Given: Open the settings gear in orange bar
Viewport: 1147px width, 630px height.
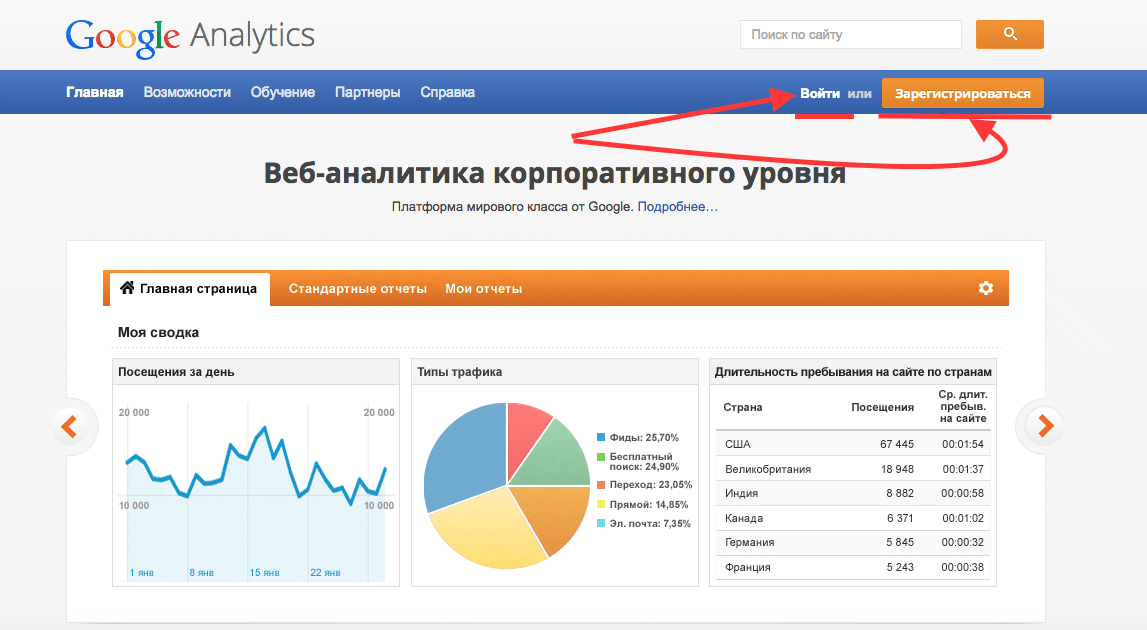Looking at the screenshot, I should pos(985,288).
